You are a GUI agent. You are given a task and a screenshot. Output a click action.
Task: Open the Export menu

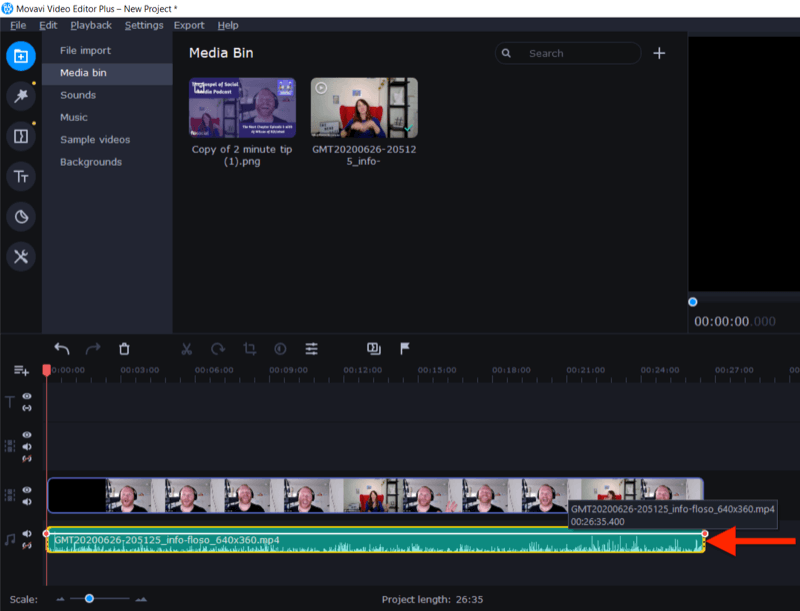coord(188,25)
